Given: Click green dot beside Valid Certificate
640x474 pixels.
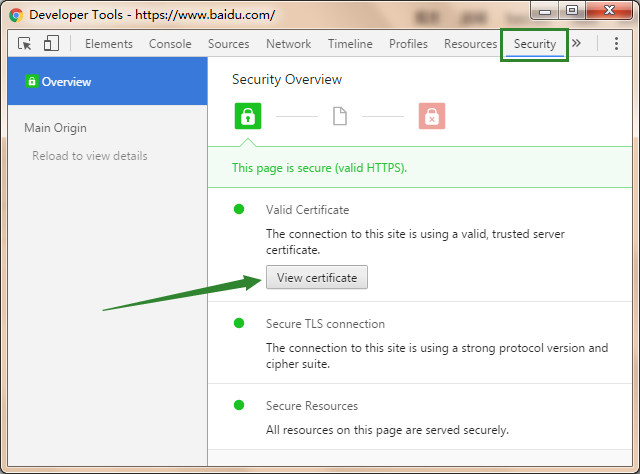Looking at the screenshot, I should coord(239,209).
